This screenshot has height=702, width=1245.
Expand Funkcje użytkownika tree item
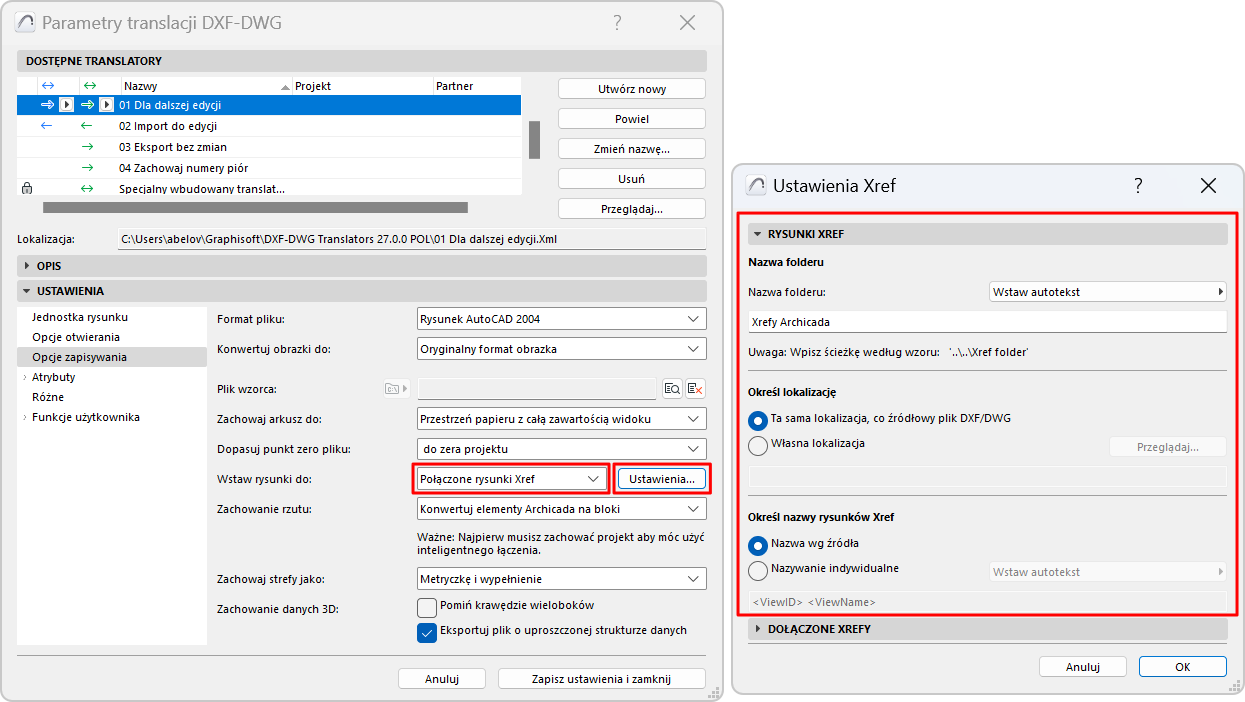(24, 417)
